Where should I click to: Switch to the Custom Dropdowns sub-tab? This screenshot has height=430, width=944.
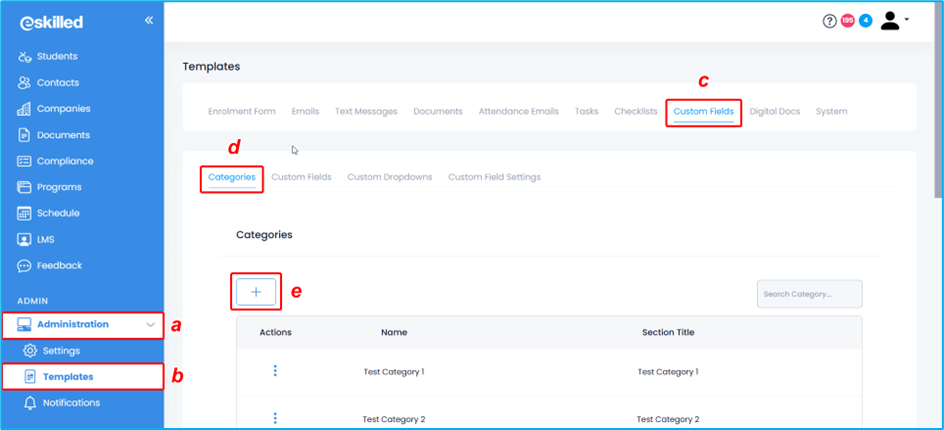pos(389,177)
